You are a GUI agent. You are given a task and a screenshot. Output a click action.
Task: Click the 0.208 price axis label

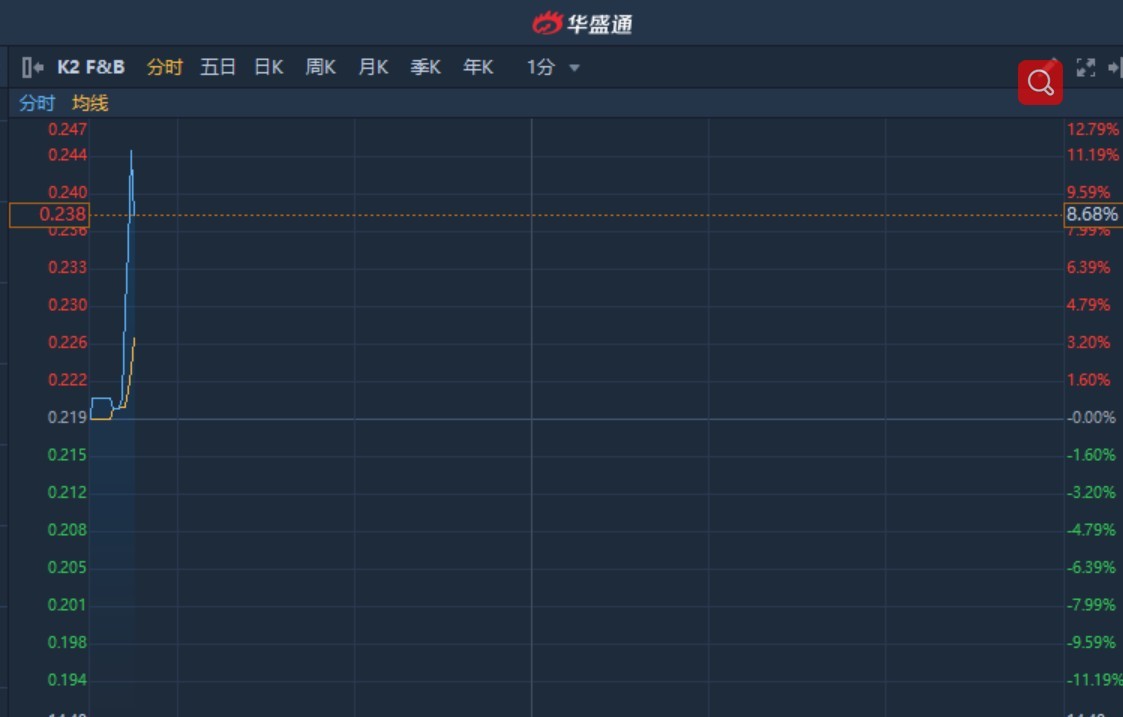click(67, 530)
